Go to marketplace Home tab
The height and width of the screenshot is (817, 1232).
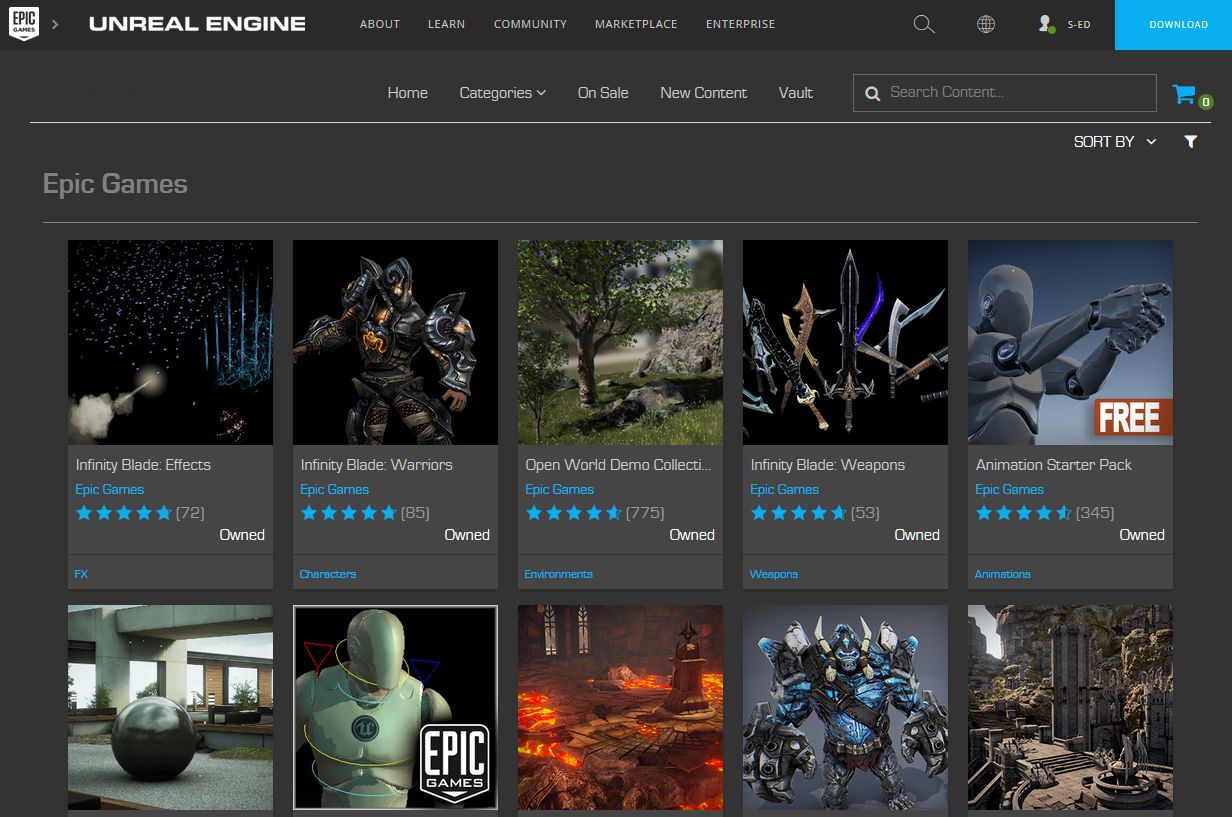[408, 92]
